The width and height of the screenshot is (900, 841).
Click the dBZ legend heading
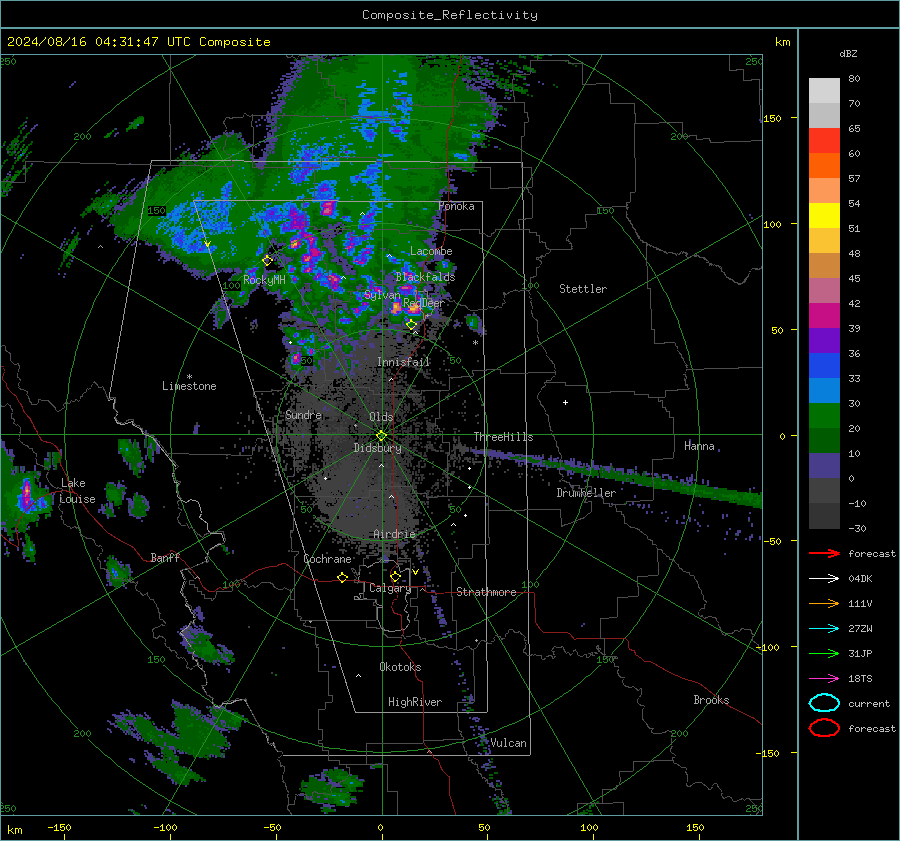[848, 53]
